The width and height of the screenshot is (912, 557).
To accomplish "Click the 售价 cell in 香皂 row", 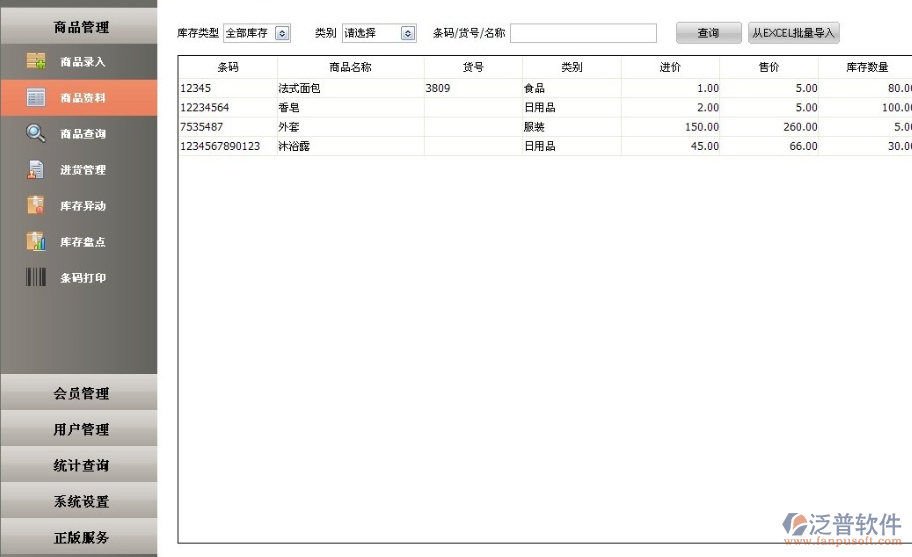I will pos(769,107).
